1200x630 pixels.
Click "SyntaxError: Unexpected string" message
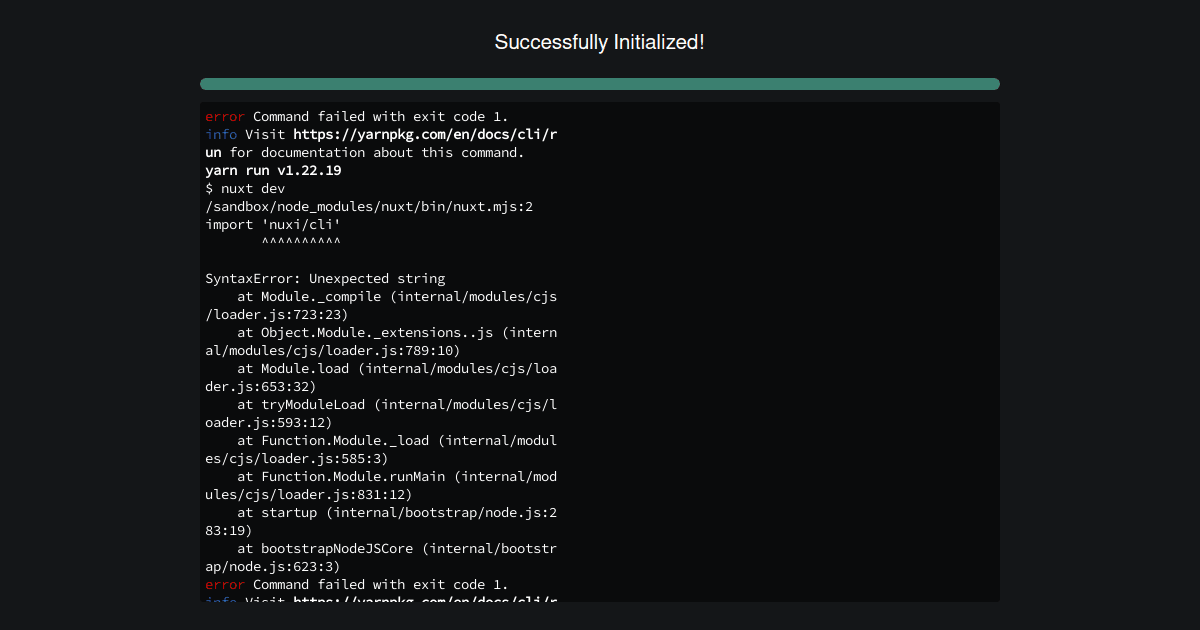(x=325, y=278)
